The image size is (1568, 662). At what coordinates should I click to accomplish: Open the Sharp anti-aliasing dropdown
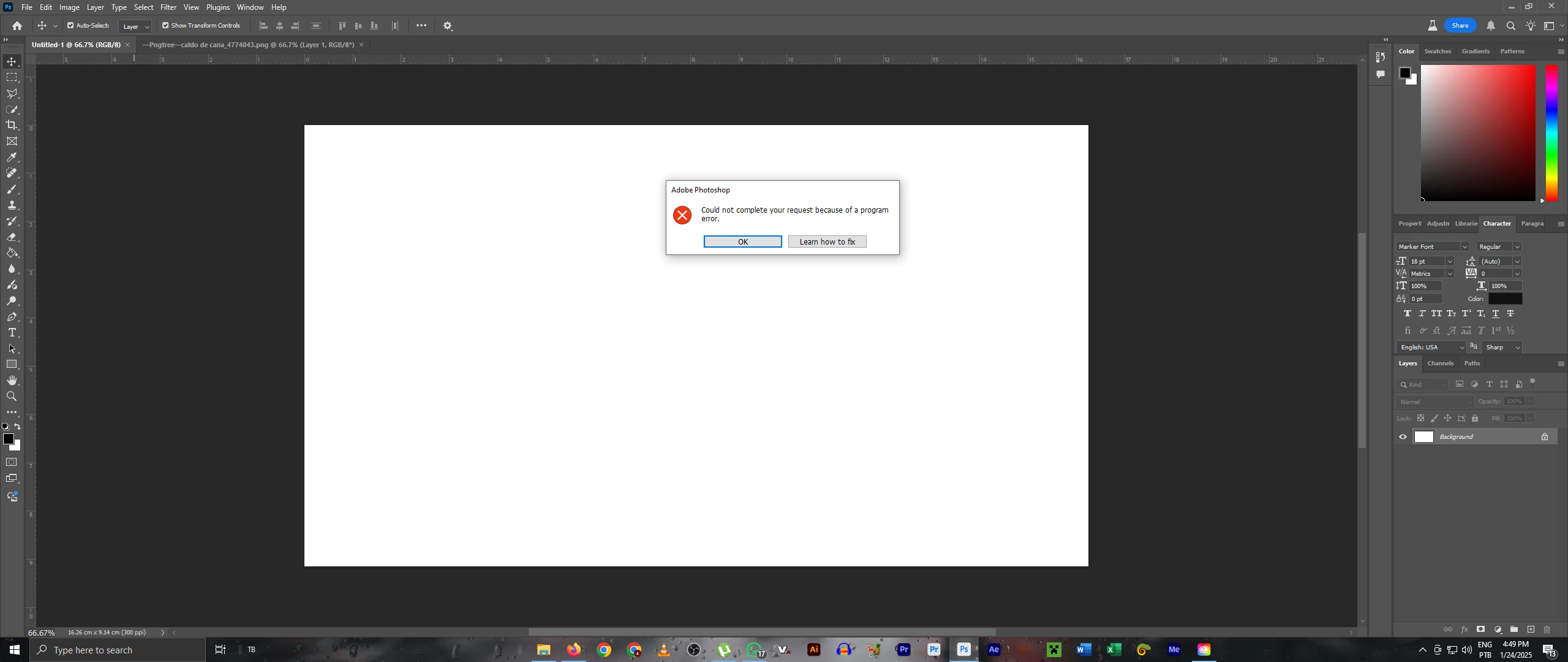1518,348
